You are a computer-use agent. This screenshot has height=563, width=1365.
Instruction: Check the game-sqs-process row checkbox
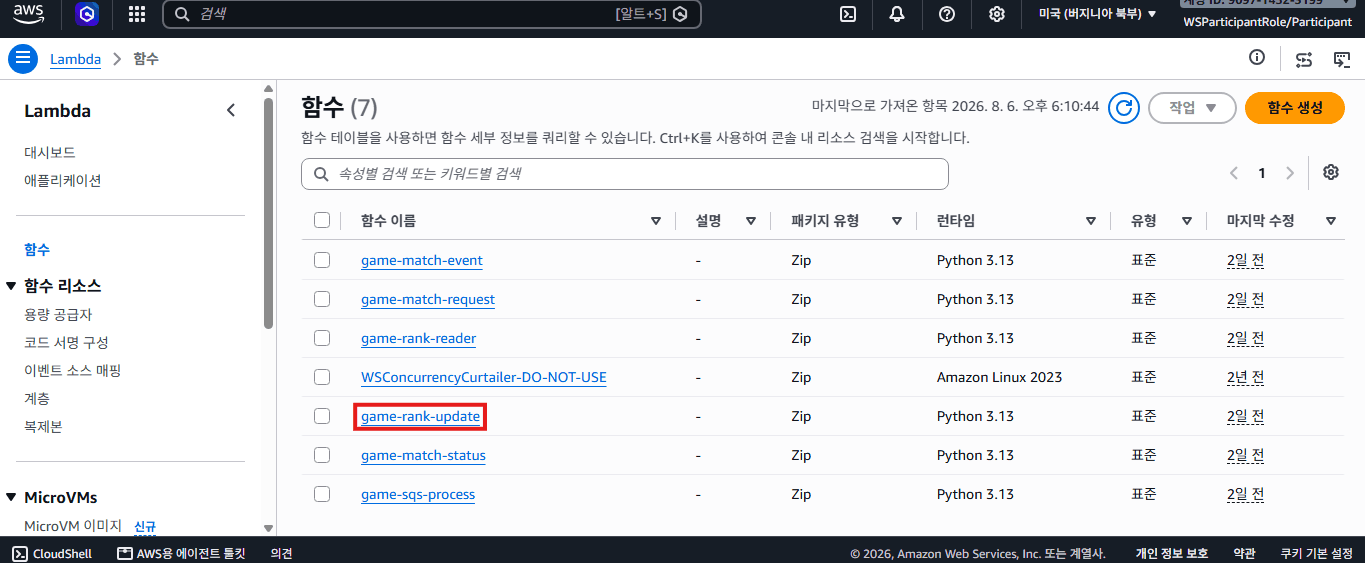[322, 494]
